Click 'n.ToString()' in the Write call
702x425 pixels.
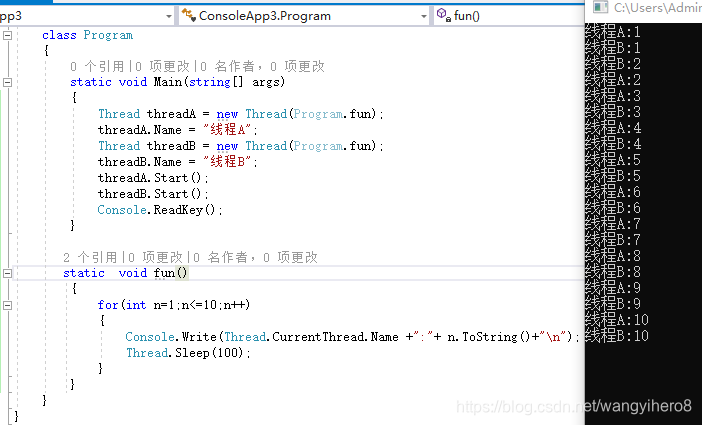click(x=488, y=337)
